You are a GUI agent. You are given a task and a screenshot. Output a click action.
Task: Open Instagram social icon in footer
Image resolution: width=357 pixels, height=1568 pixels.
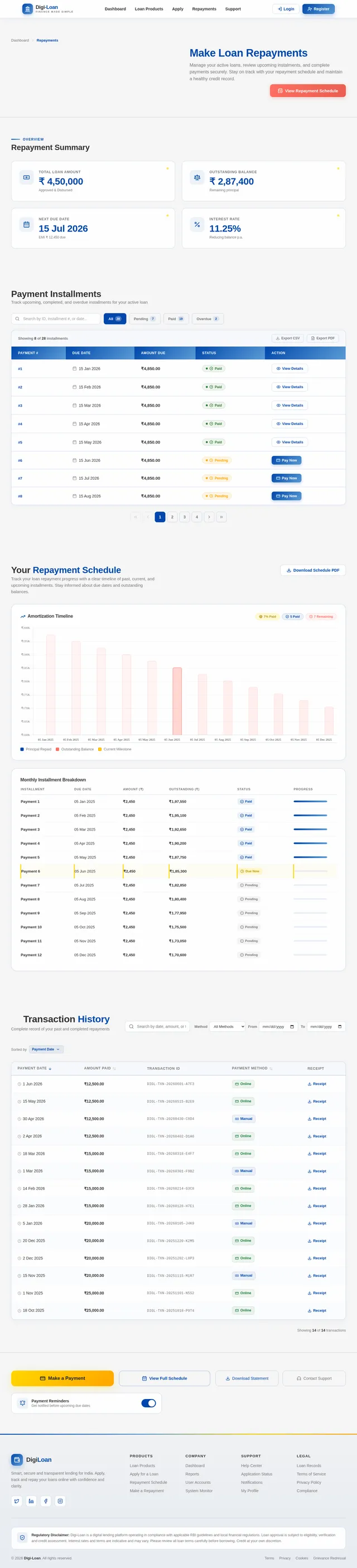[60, 1501]
